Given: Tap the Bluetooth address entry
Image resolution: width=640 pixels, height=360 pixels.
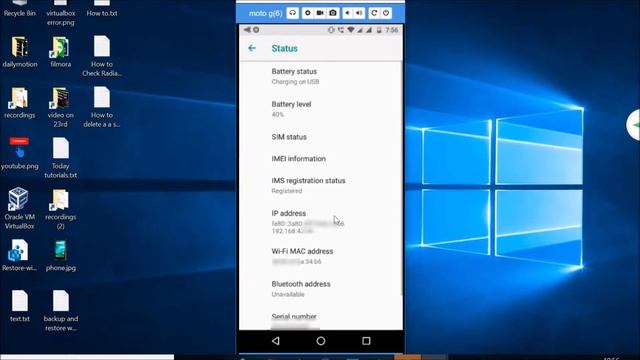Looking at the screenshot, I should (x=321, y=289).
